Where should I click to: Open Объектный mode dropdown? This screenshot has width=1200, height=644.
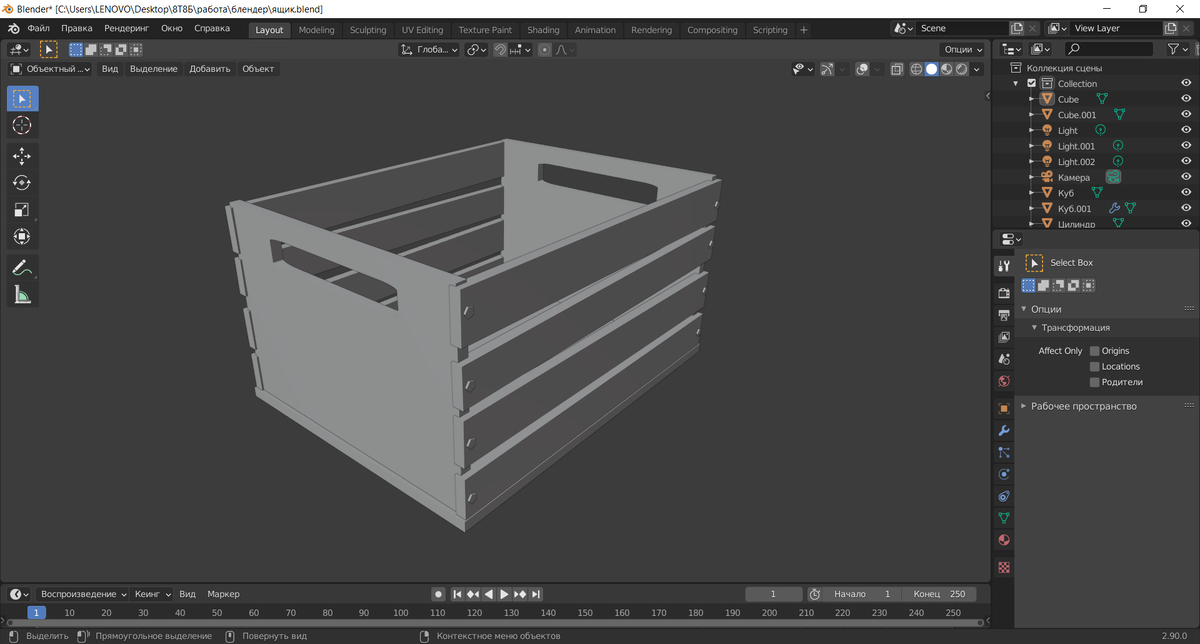49,69
